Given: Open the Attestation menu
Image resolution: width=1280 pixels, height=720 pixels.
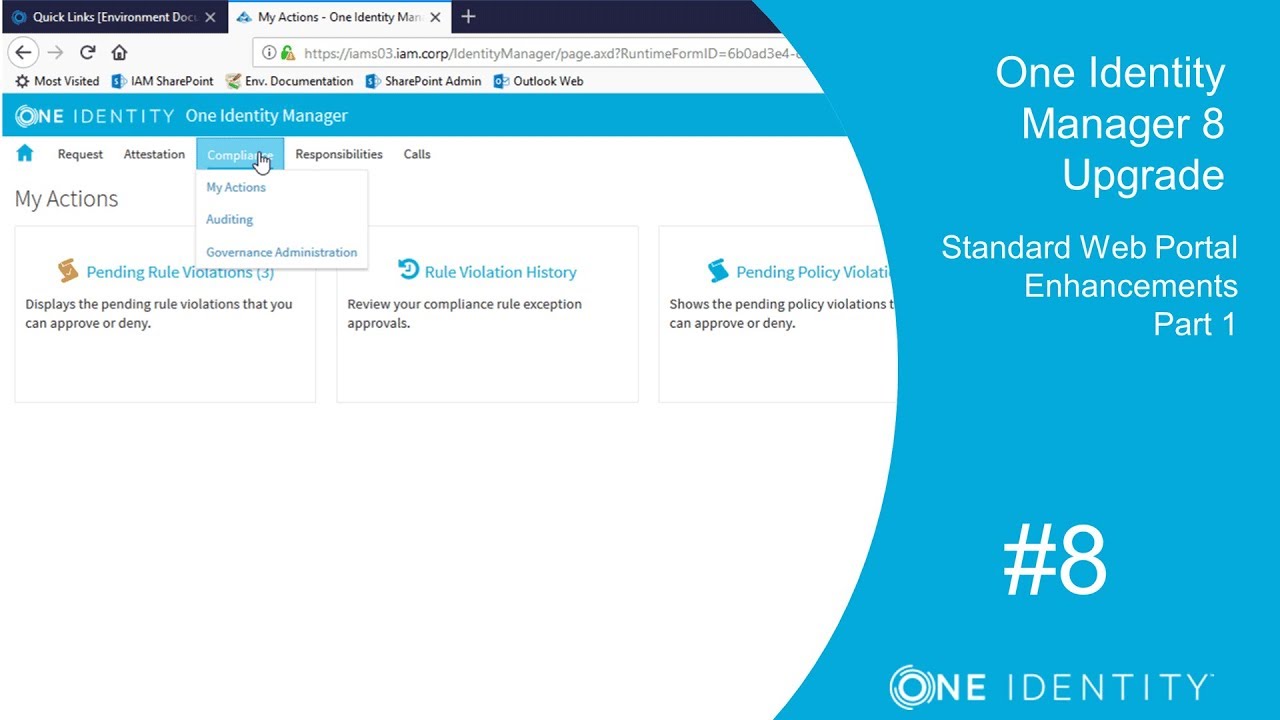Looking at the screenshot, I should (x=154, y=154).
